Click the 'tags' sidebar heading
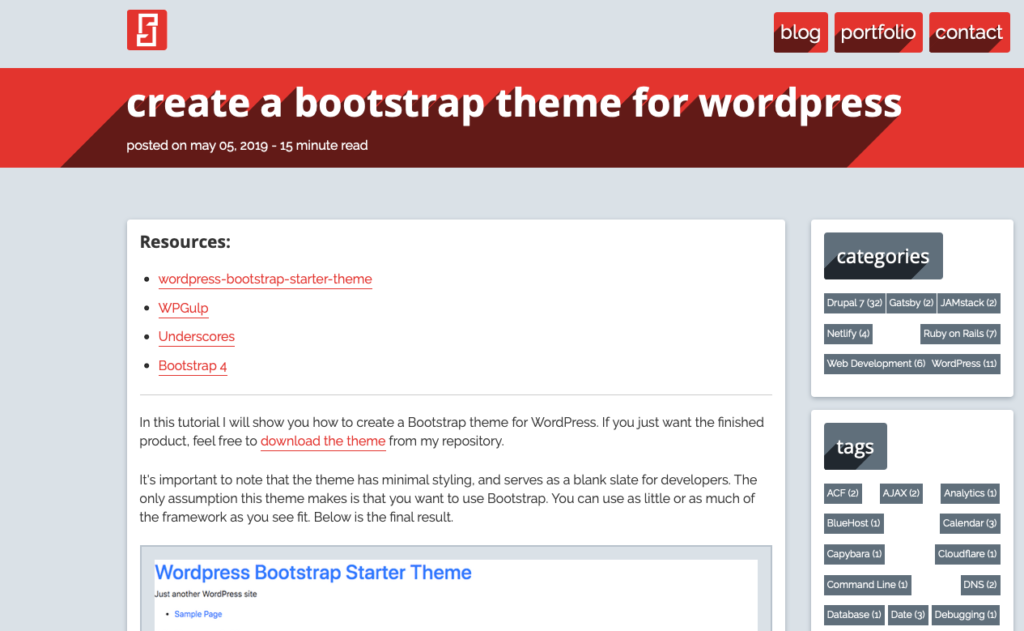This screenshot has width=1024, height=631. coord(855,447)
